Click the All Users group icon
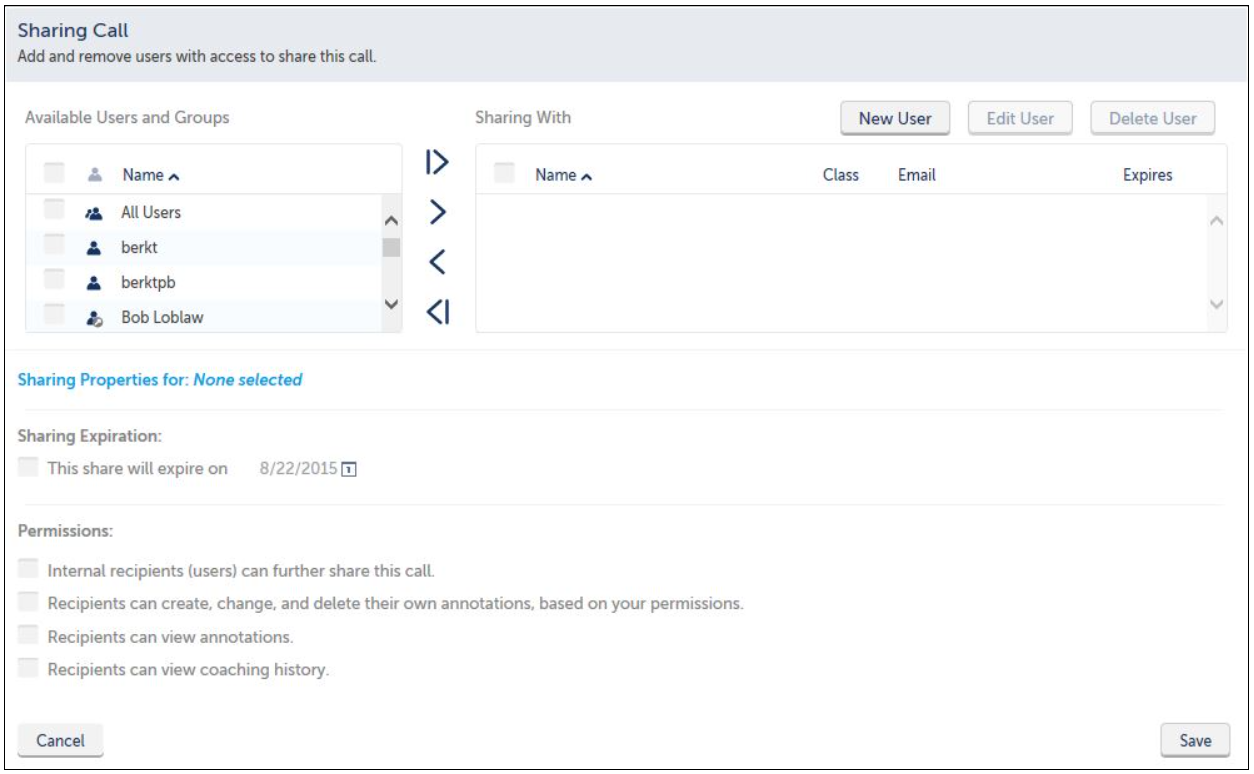This screenshot has width=1254, height=774. (x=93, y=212)
